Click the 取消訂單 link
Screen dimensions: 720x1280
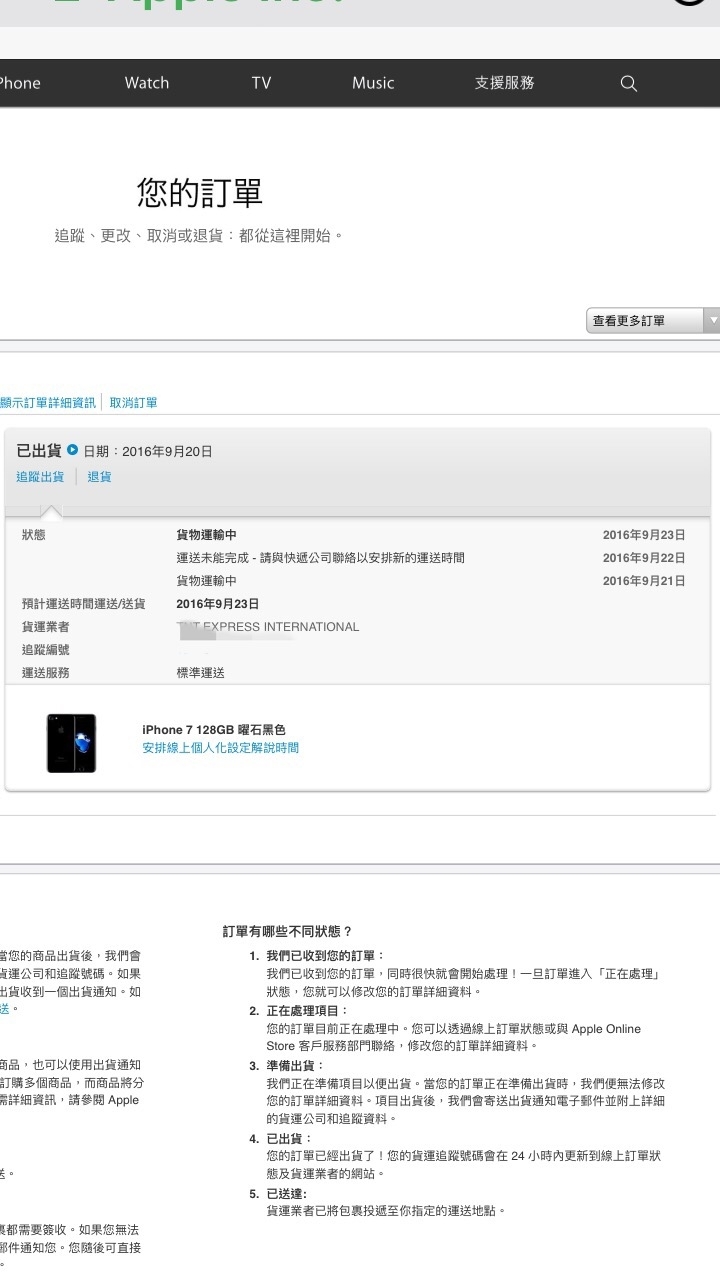point(133,402)
